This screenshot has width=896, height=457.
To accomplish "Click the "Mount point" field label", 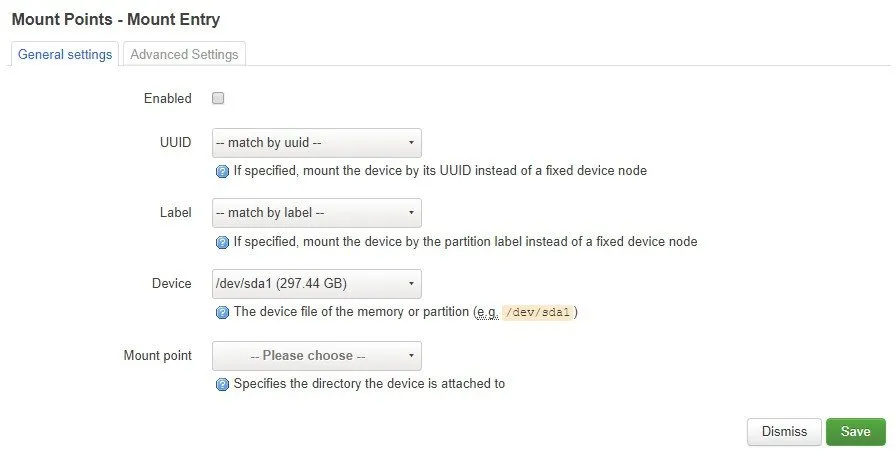I will pyautogui.click(x=158, y=356).
